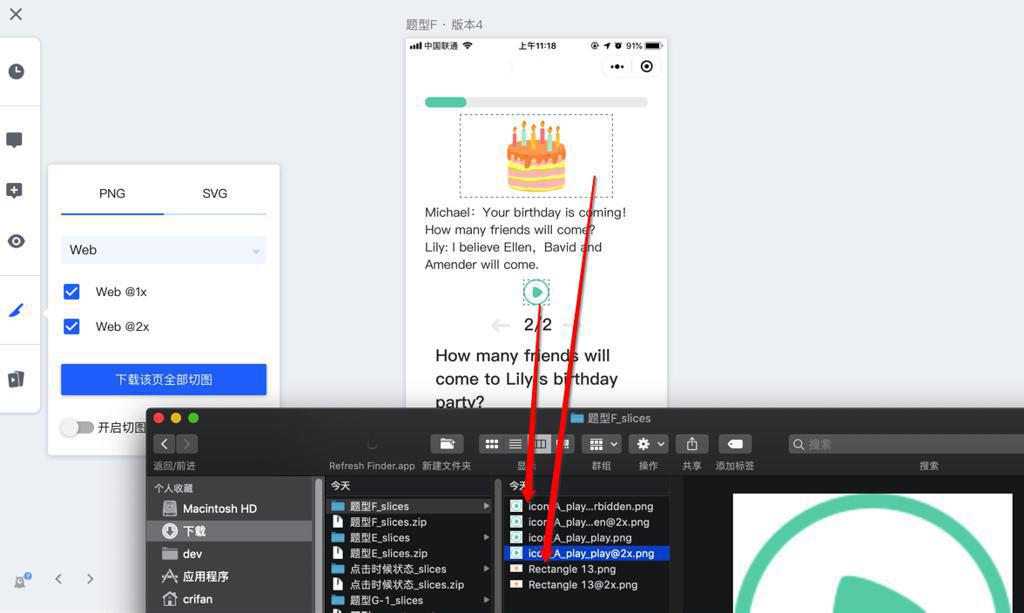Expand 点击时候状态_slices folder arrow

coord(487,569)
